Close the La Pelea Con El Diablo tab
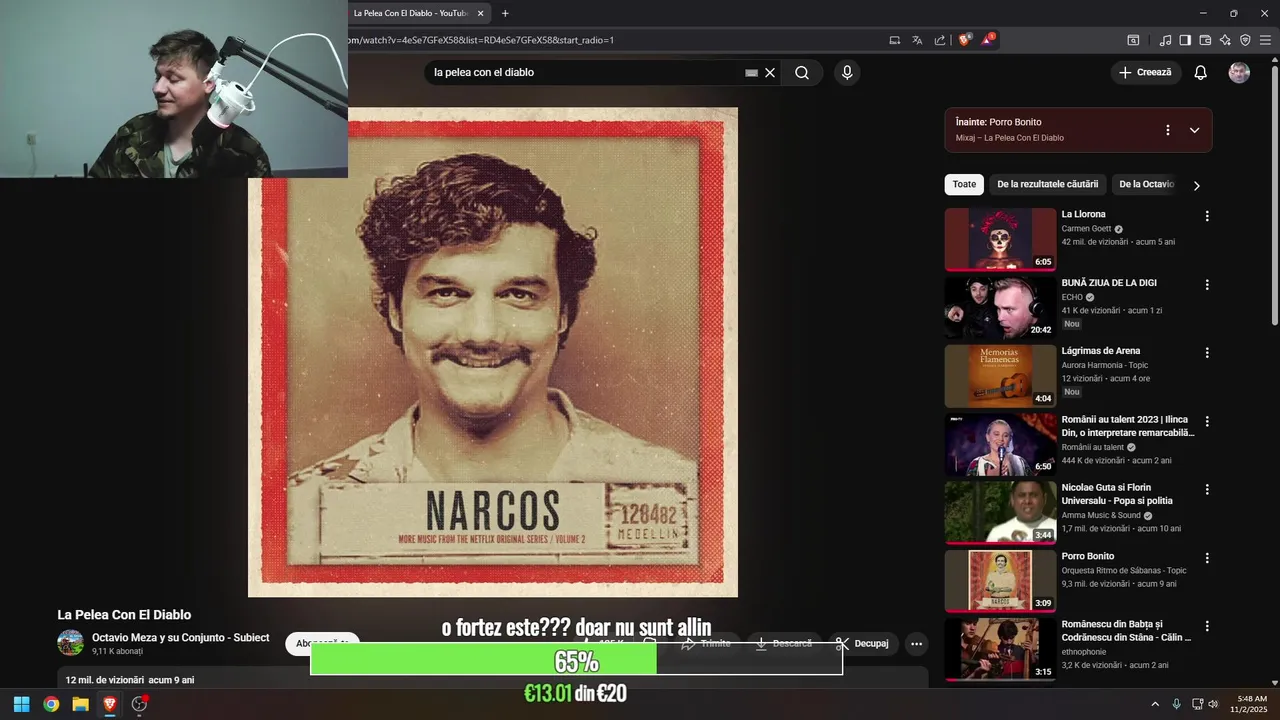Screen dimensions: 1280x720 481,13
